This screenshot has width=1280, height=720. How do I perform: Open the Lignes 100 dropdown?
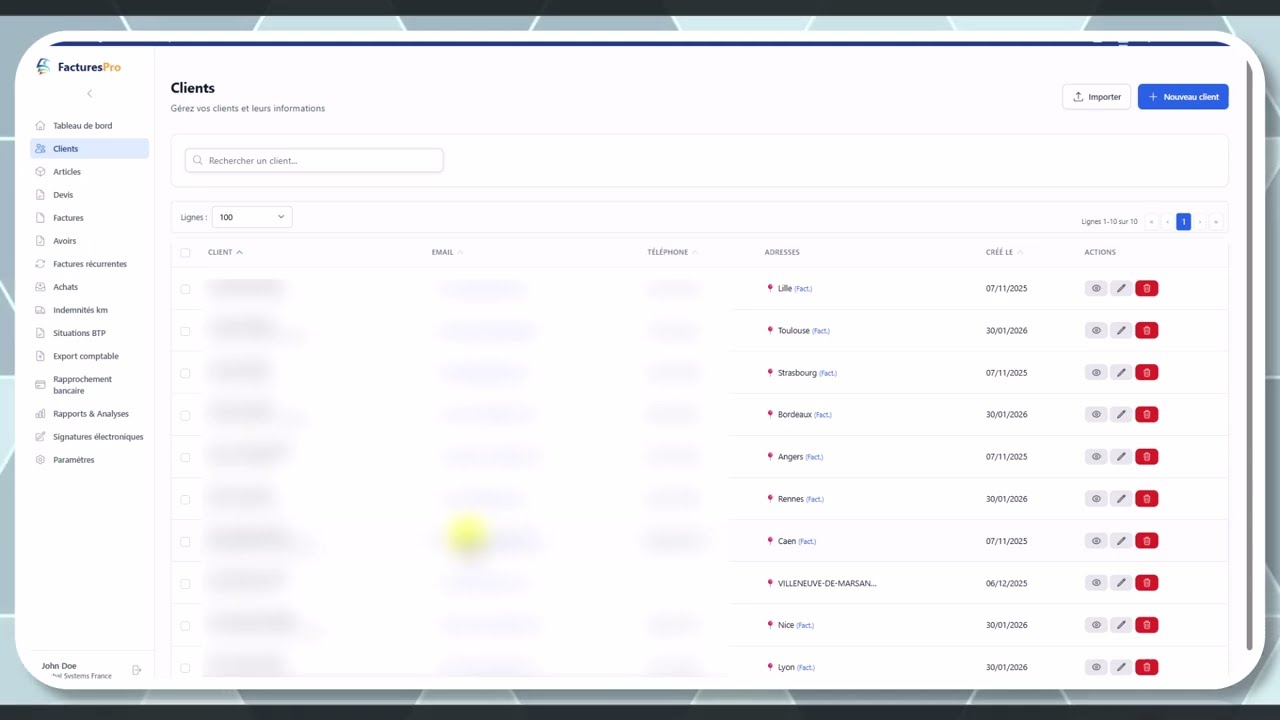tap(252, 217)
